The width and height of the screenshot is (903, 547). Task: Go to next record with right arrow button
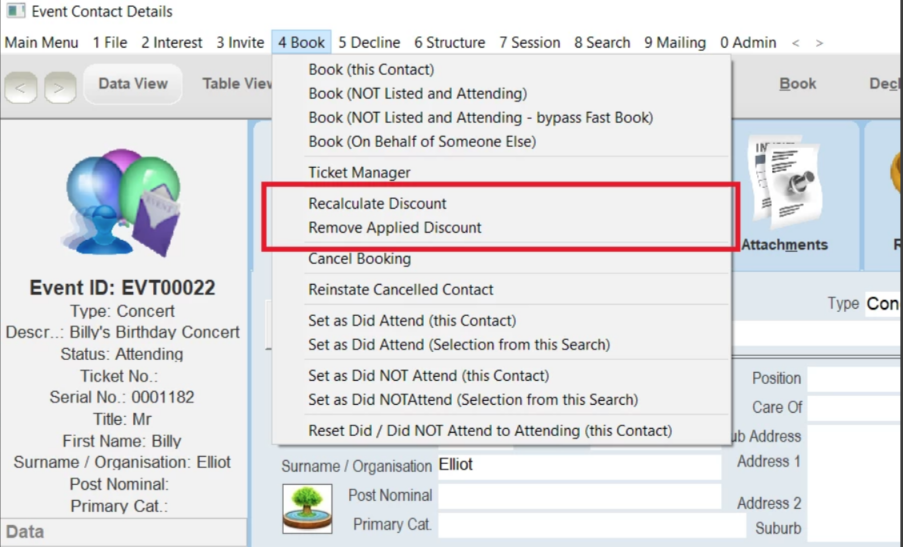click(60, 88)
